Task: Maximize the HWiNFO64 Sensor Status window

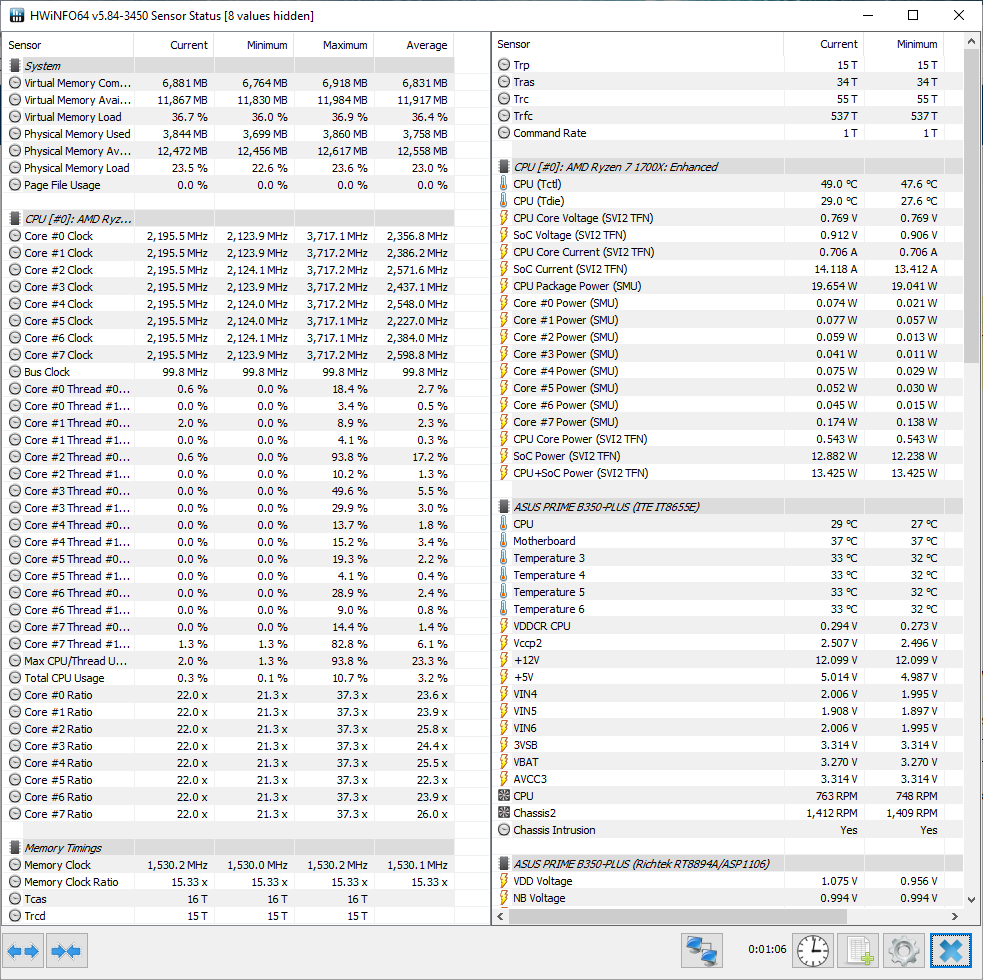Action: click(x=913, y=15)
